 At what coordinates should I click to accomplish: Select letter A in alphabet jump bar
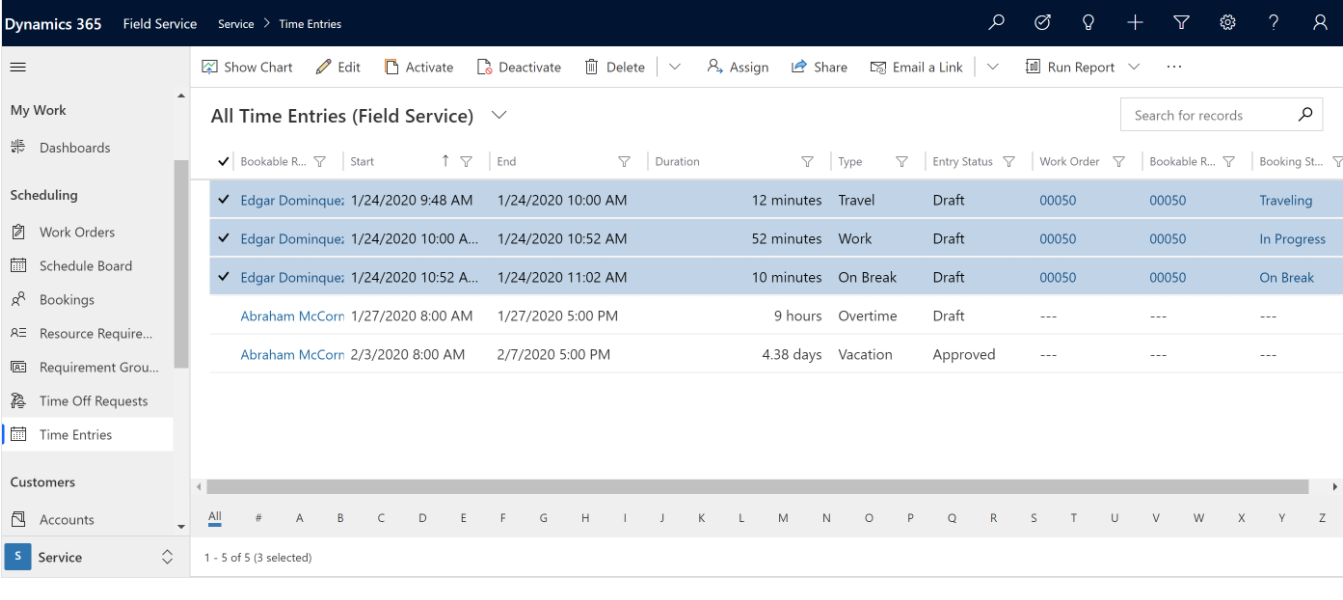pos(299,518)
